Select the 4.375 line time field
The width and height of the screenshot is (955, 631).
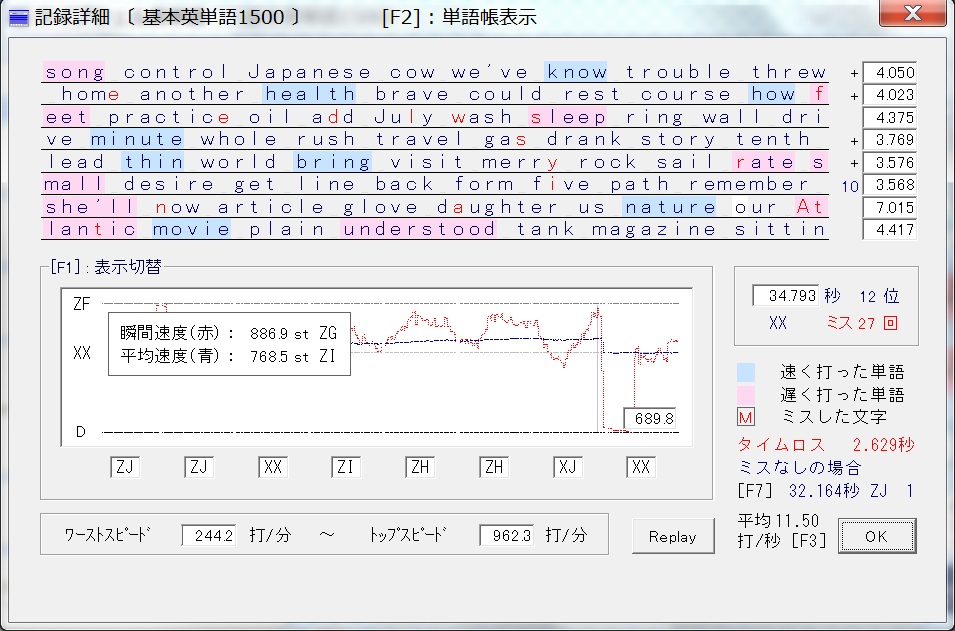click(x=889, y=117)
